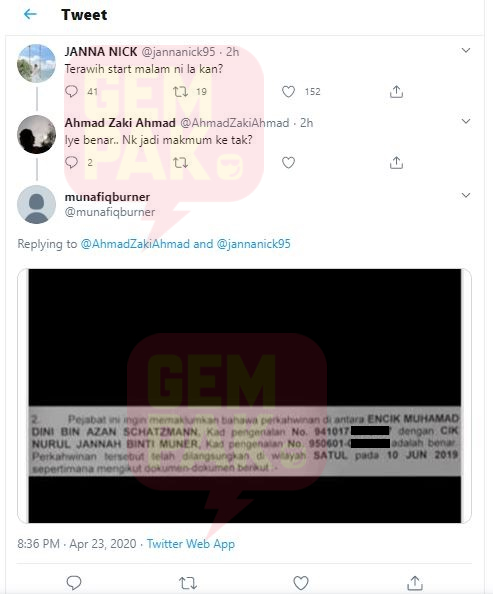Image resolution: width=493 pixels, height=594 pixels.
Task: Share JANNA NICK's tweet
Action: coord(396,91)
